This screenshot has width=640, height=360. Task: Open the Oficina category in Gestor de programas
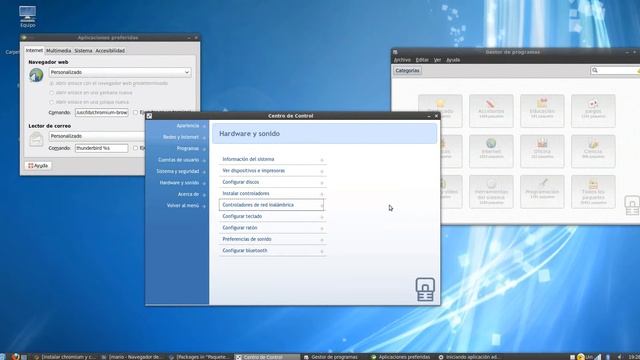[542, 151]
